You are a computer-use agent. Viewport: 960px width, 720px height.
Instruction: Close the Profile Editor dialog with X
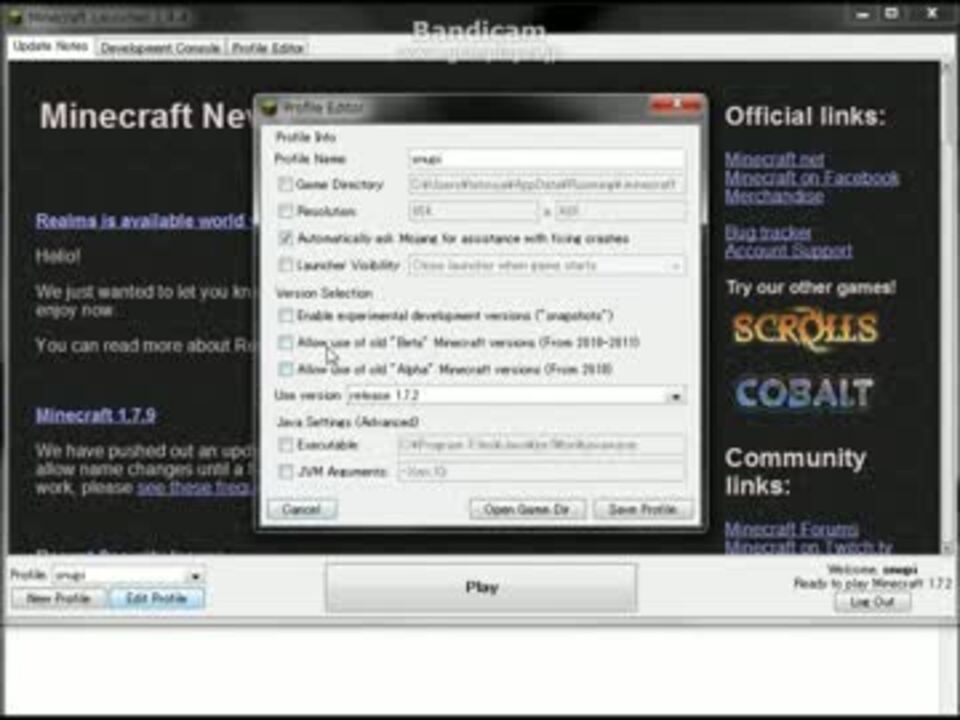(x=677, y=105)
